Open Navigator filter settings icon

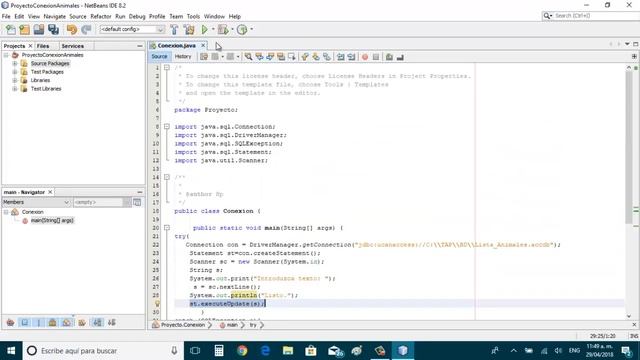pyautogui.click(x=137, y=202)
